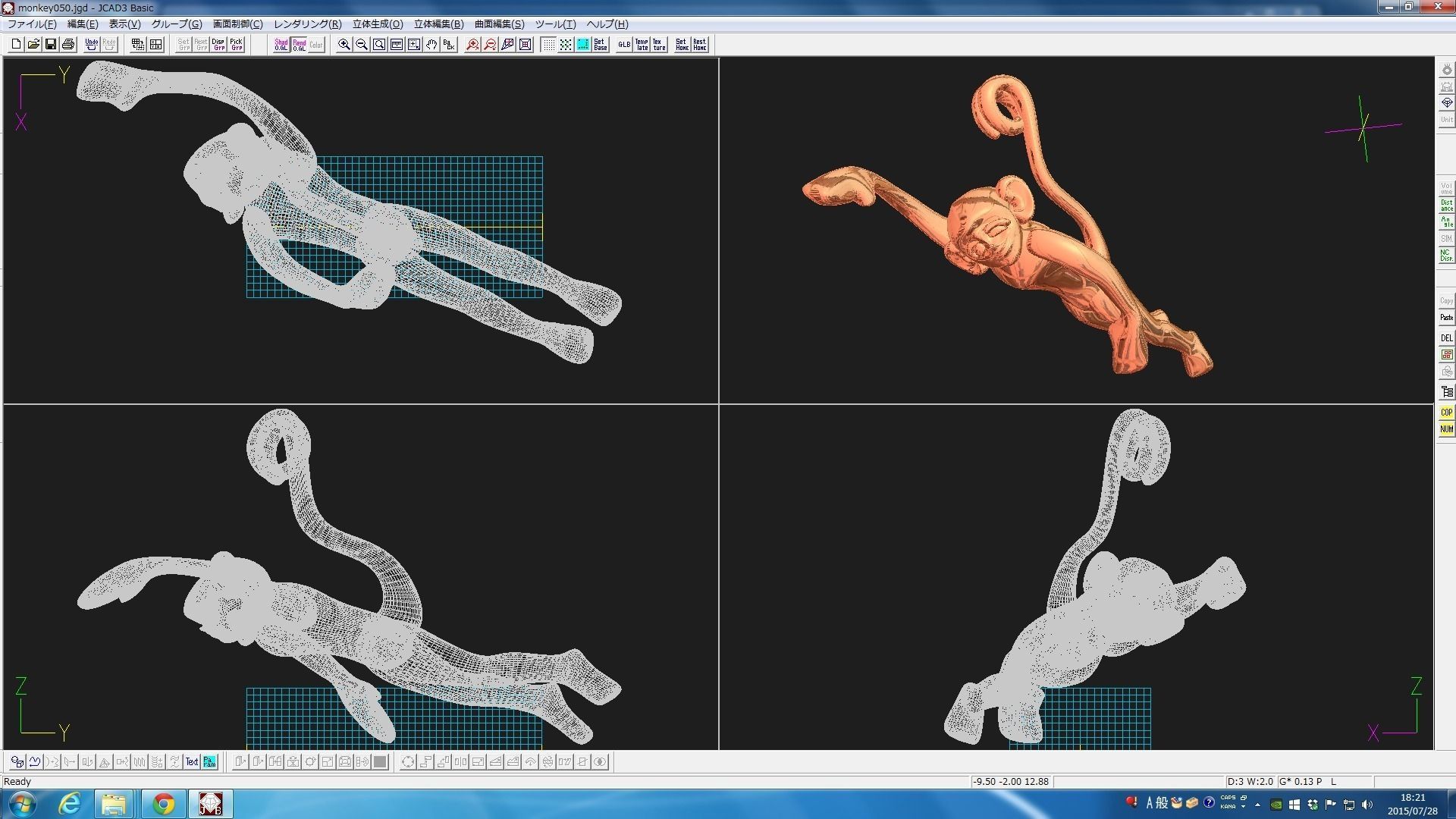Open the 立体生成(O) menu
Viewport: 1456px width, 819px height.
(378, 24)
